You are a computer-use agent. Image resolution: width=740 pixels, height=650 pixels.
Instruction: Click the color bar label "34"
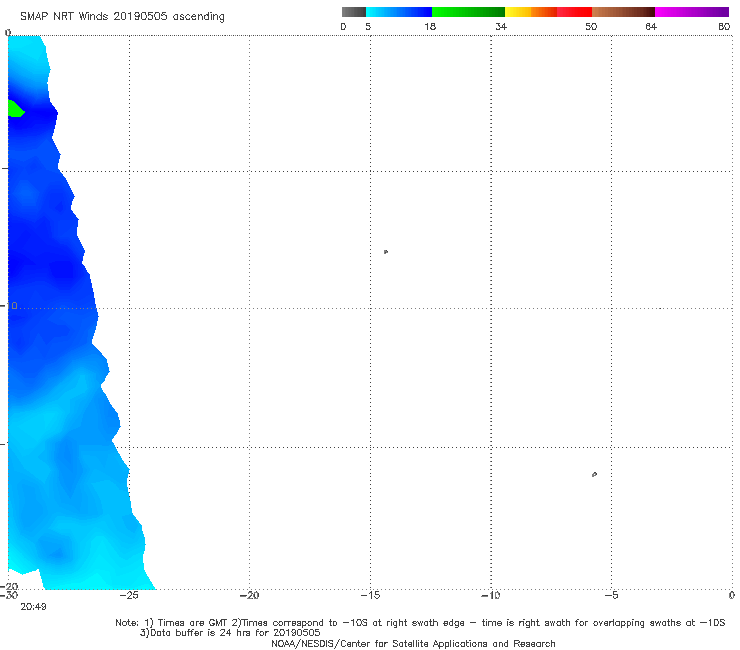point(501,26)
